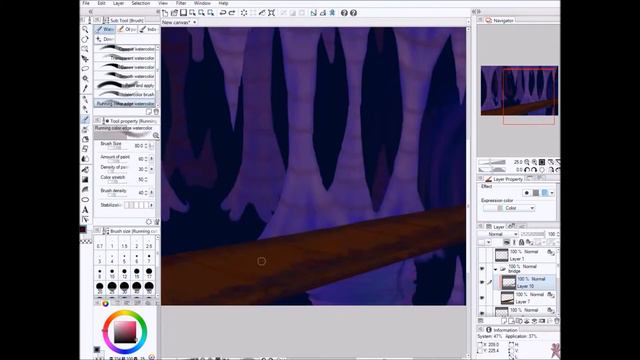Select the rotate/move view tool
Screen dimensions: 640x360
(x=85, y=39)
